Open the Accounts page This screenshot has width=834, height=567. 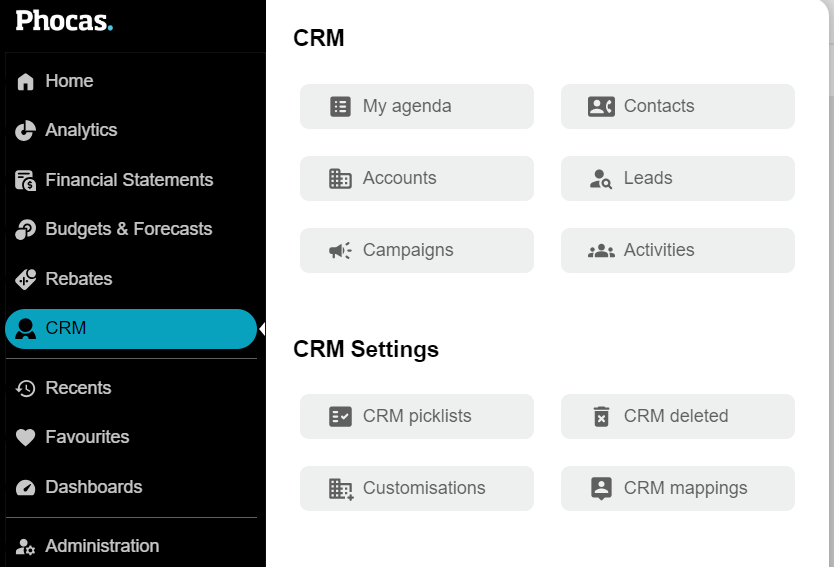click(x=416, y=178)
